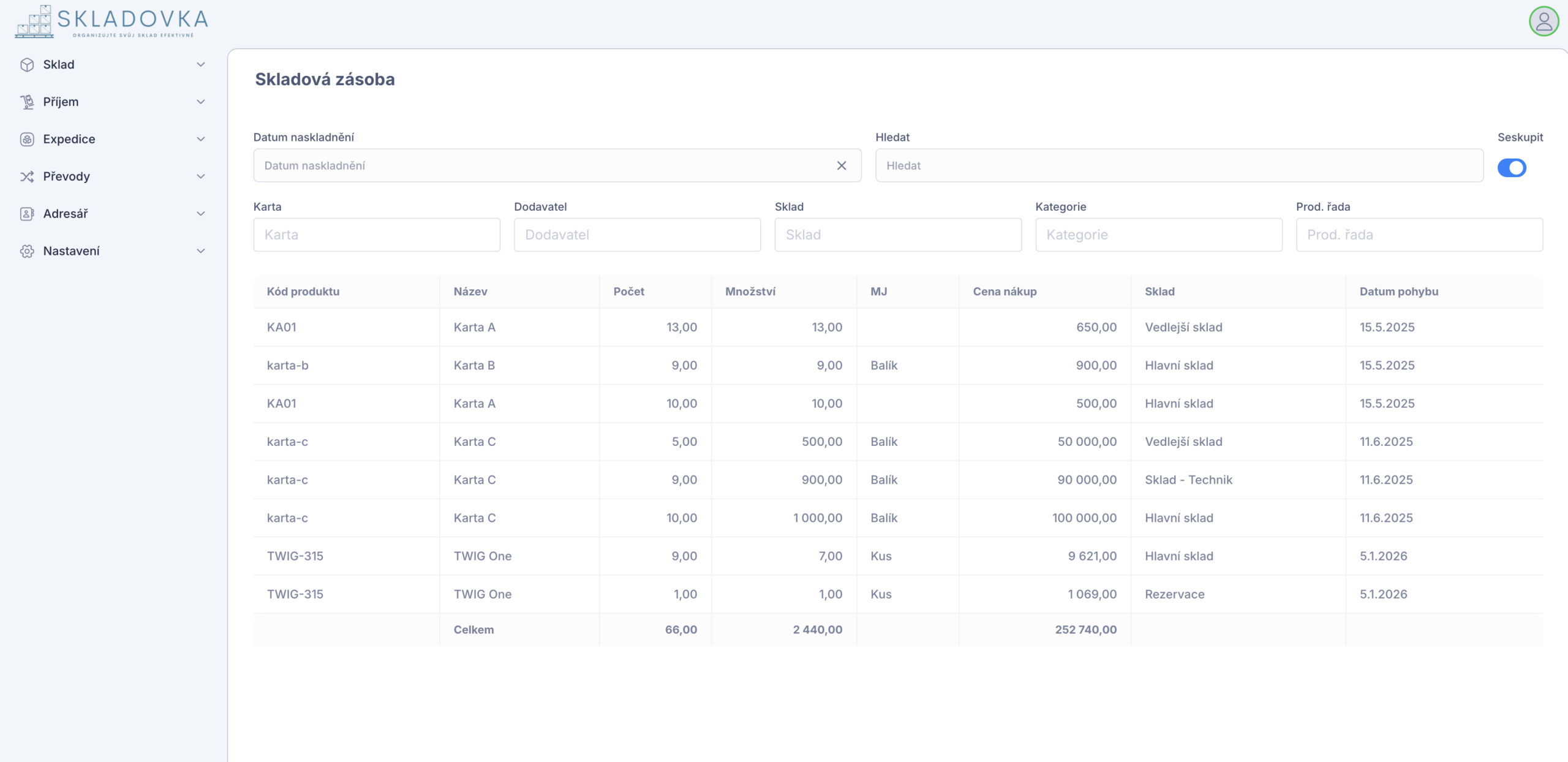Viewport: 1568px width, 762px height.
Task: Open the Převody menu item
Action: 66,177
